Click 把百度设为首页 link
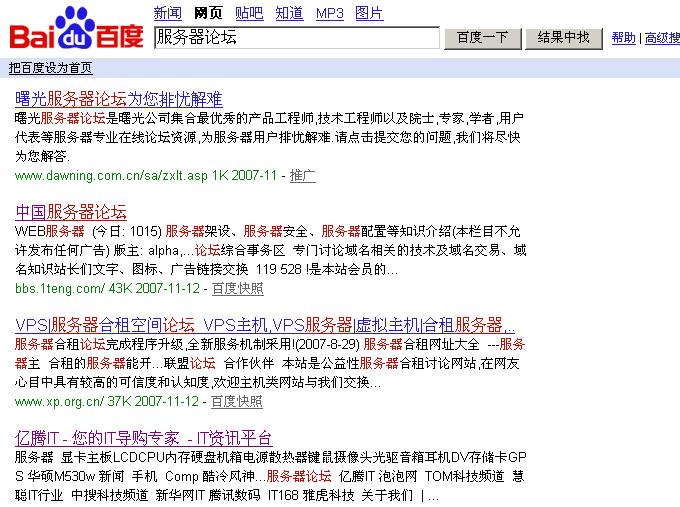 pos(50,68)
